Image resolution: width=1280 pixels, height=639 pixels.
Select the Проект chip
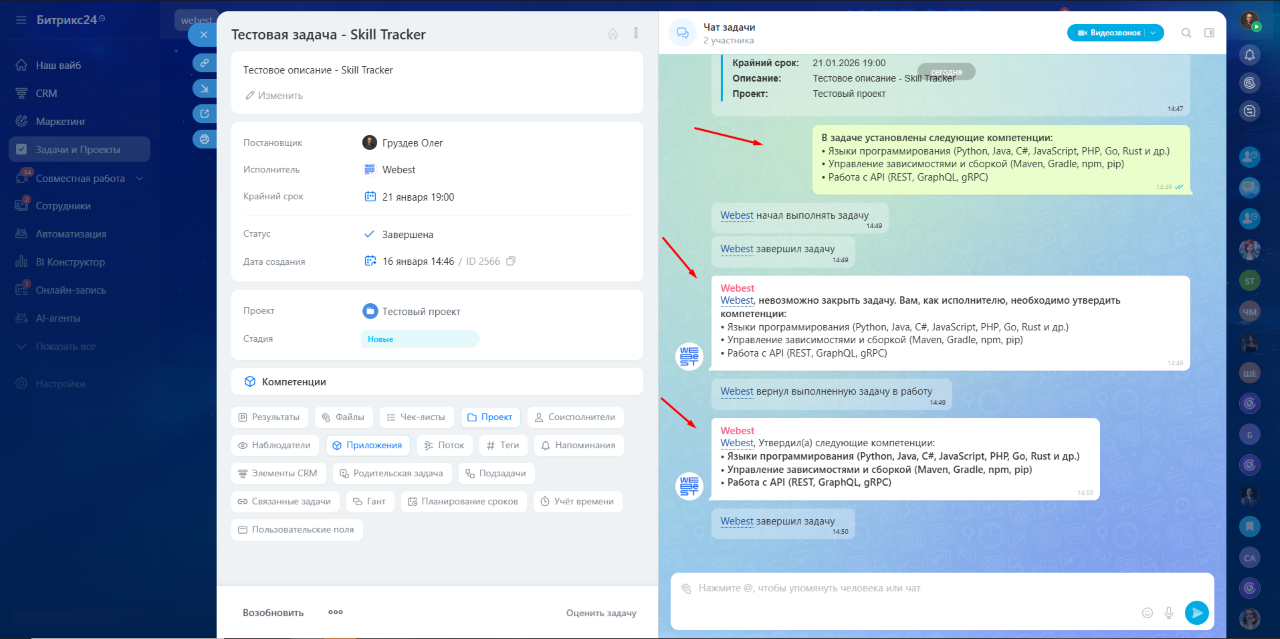[x=490, y=417]
